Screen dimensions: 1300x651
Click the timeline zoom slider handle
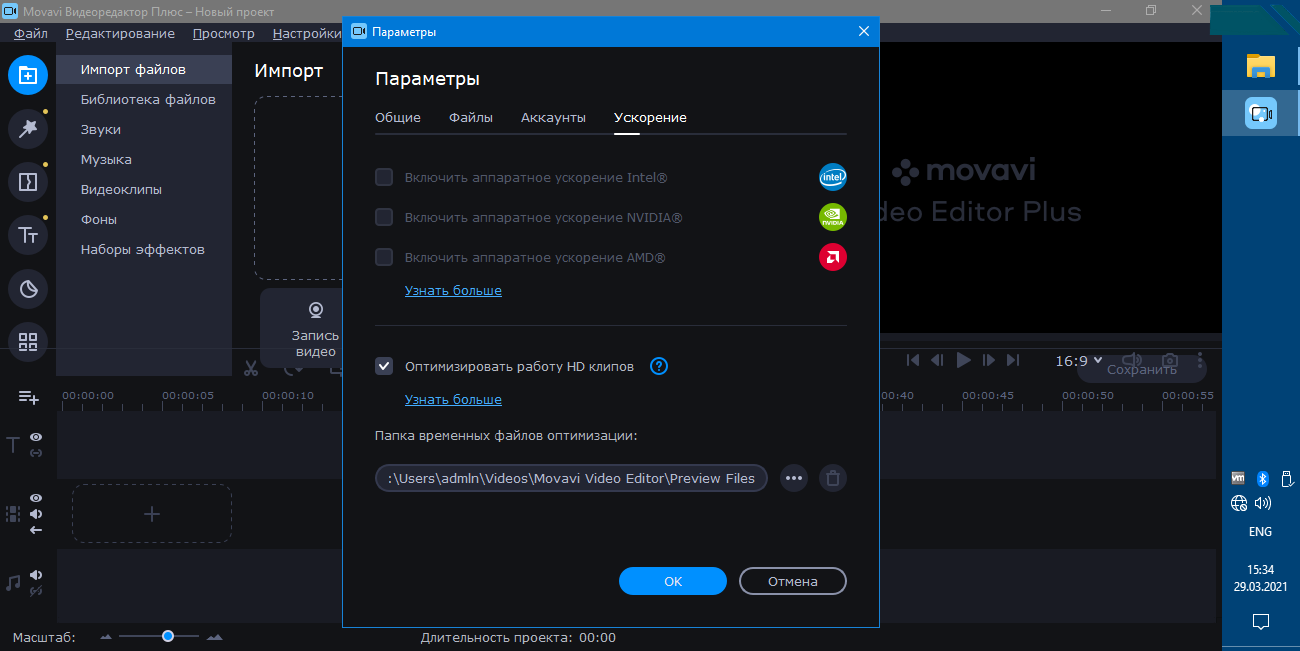click(x=168, y=636)
